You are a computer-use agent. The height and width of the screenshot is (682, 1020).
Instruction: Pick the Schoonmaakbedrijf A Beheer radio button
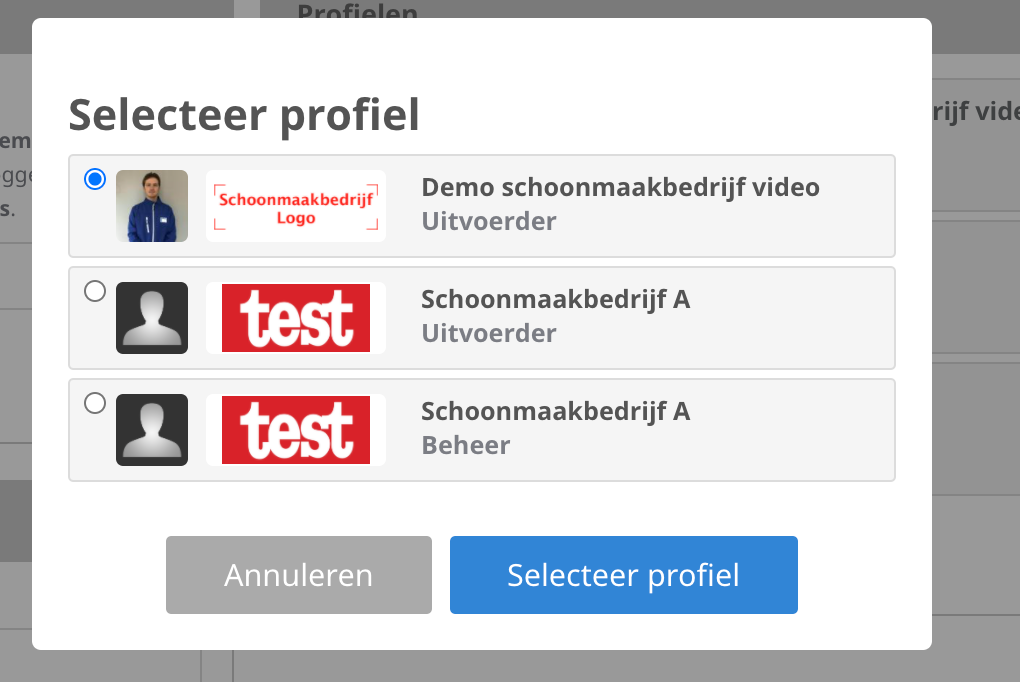click(95, 404)
